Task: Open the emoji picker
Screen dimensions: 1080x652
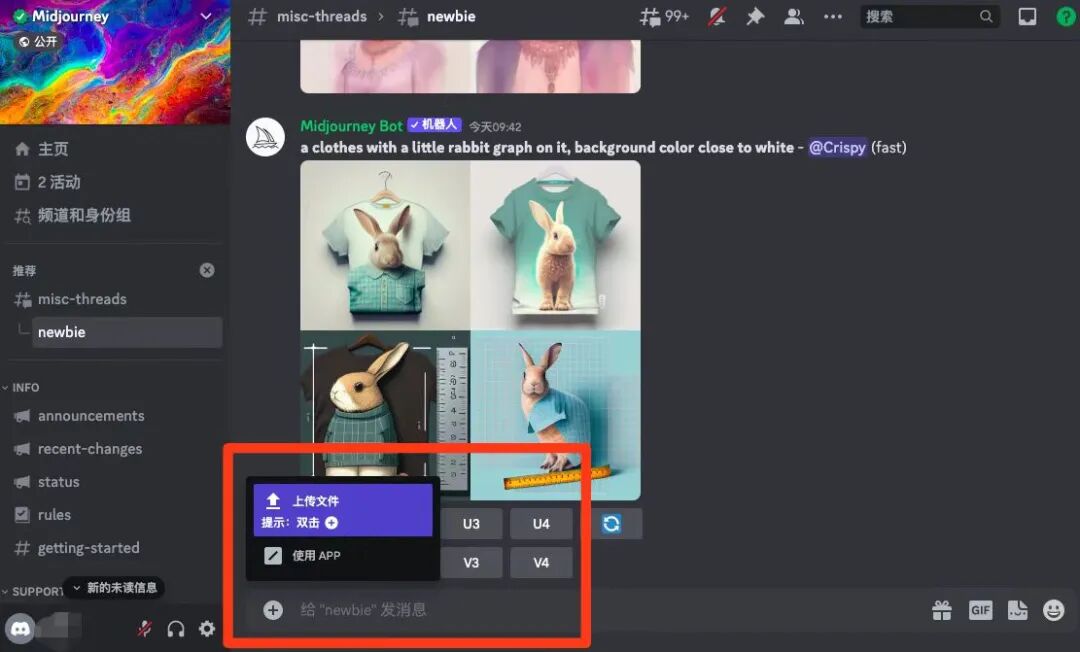Action: coord(1053,610)
